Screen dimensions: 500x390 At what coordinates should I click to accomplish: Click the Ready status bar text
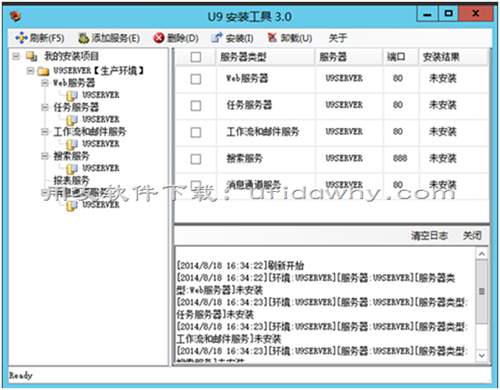(x=21, y=376)
